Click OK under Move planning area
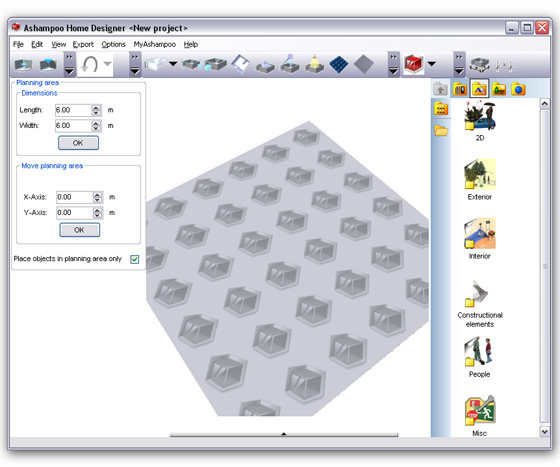 [80, 230]
